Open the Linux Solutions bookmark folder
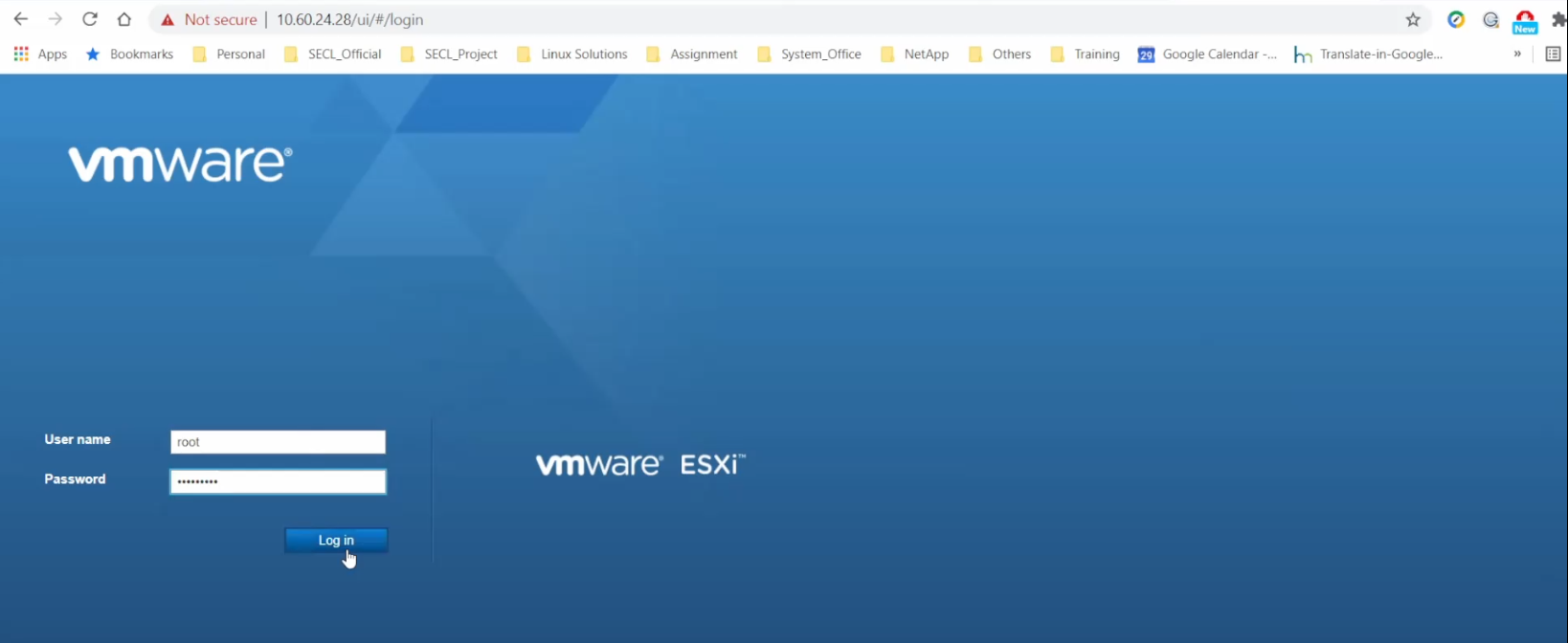 (x=572, y=55)
